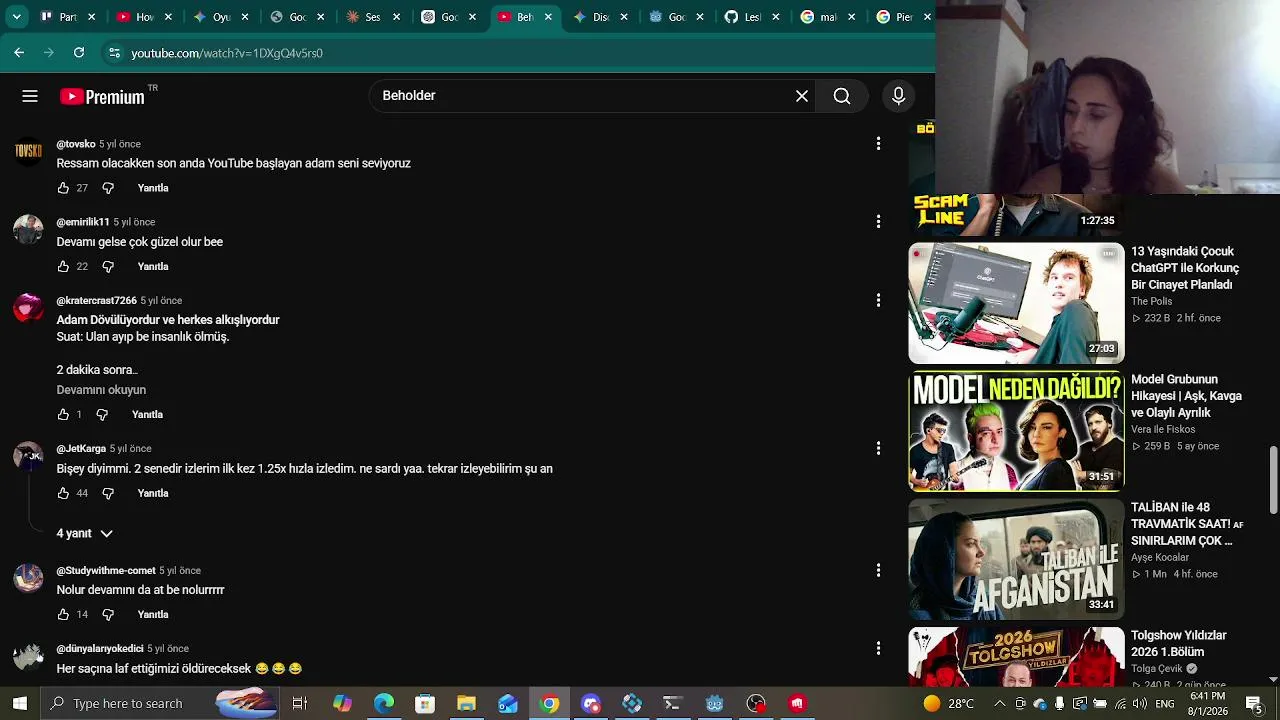The width and height of the screenshot is (1280, 720).
Task: Reply to @JetKarga with Yanıtla
Action: pyautogui.click(x=153, y=494)
